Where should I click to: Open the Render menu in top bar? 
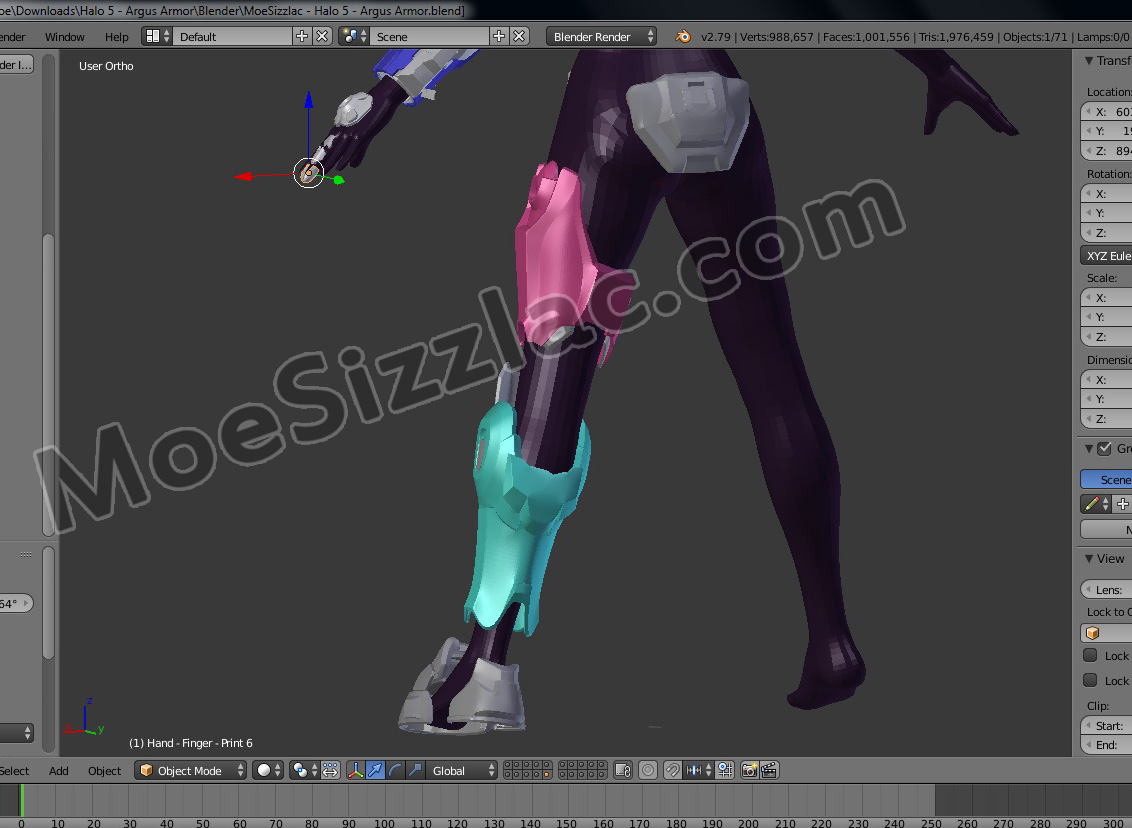point(12,37)
